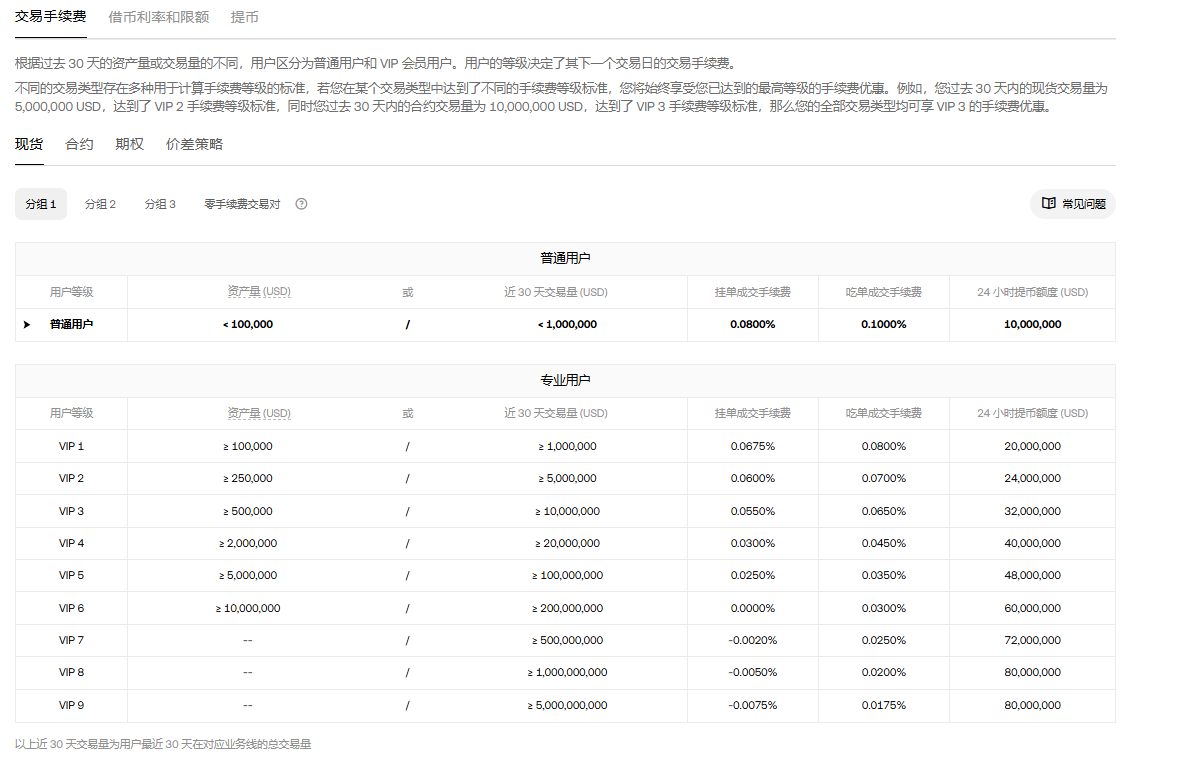Show the 期权 fee schedule tab
Viewport: 1203px width, 765px height.
point(129,144)
